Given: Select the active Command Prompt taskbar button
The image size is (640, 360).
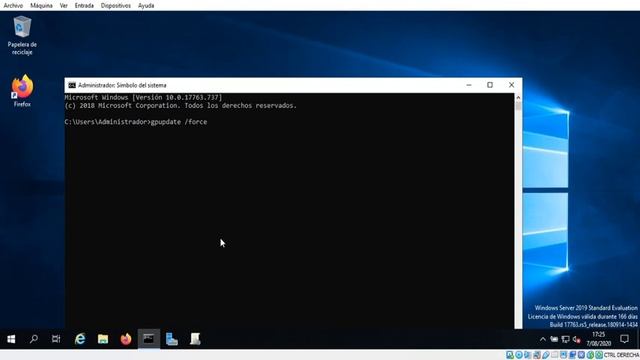Looking at the screenshot, I should pos(149,339).
